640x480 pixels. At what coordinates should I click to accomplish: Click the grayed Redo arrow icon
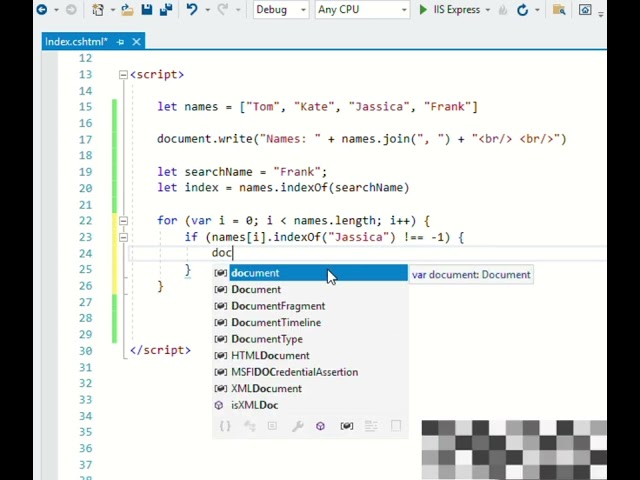click(223, 9)
